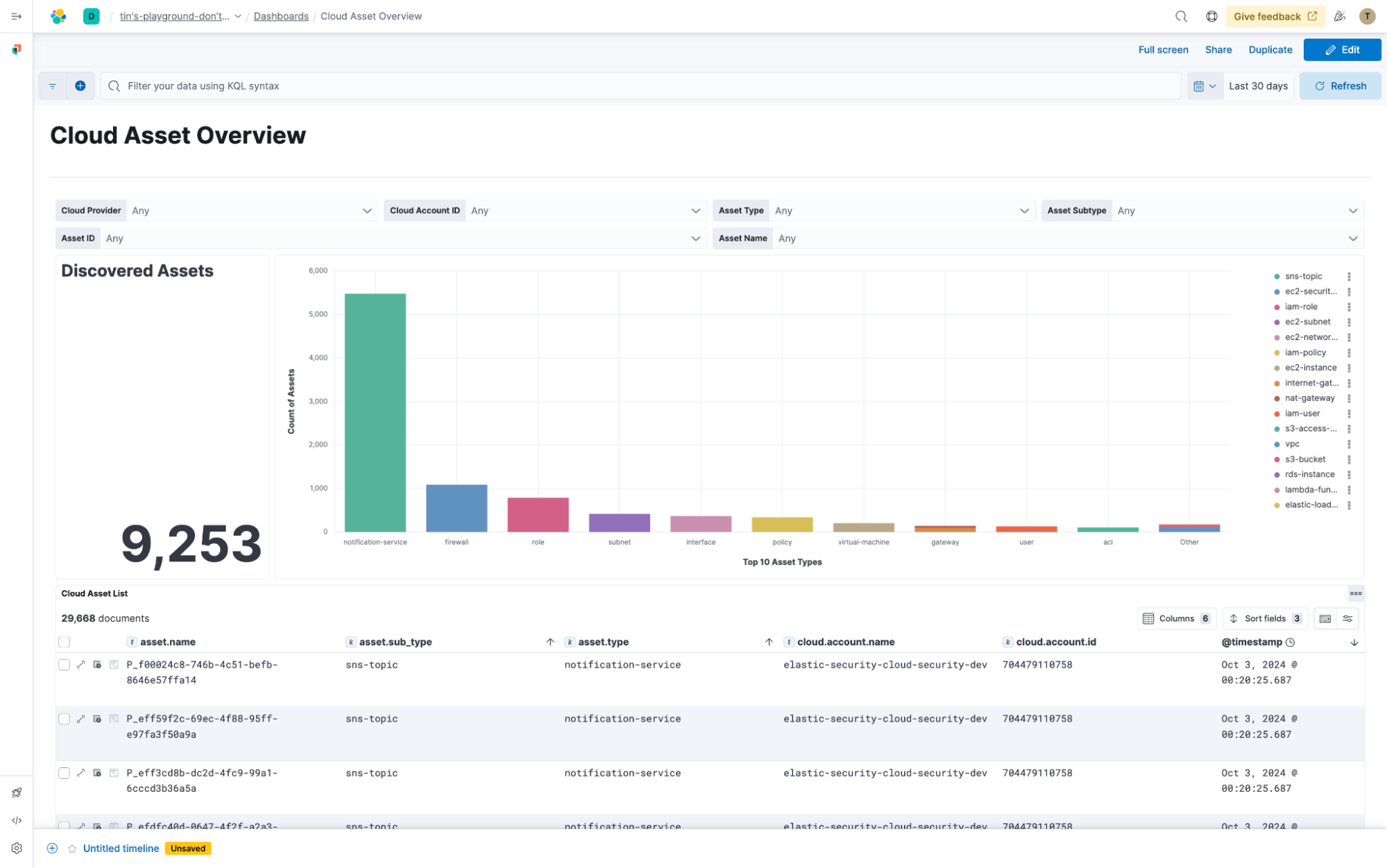Select all rows checkbox in header

pyautogui.click(x=65, y=642)
